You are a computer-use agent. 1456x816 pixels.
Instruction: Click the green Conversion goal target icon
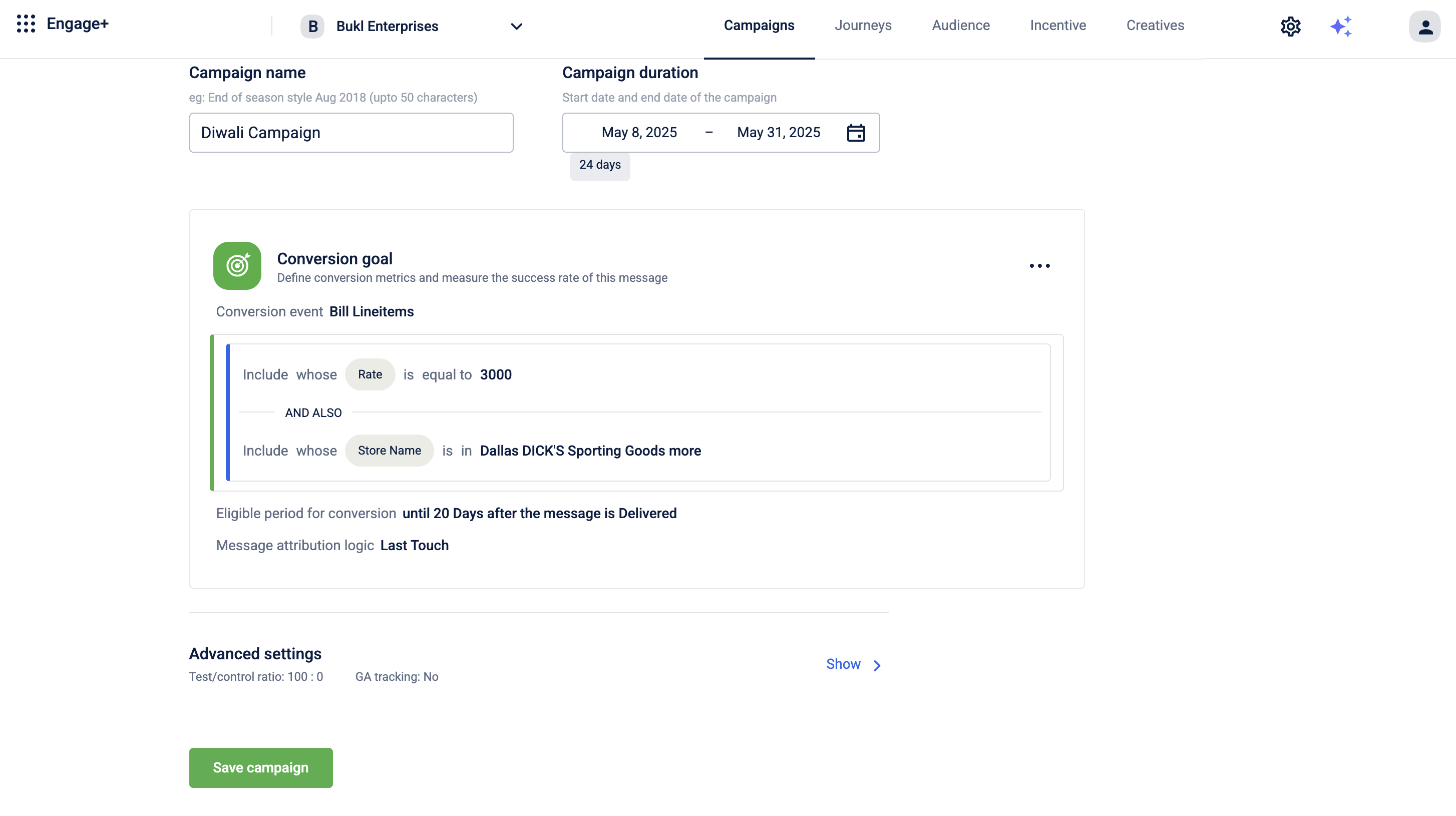tap(237, 266)
